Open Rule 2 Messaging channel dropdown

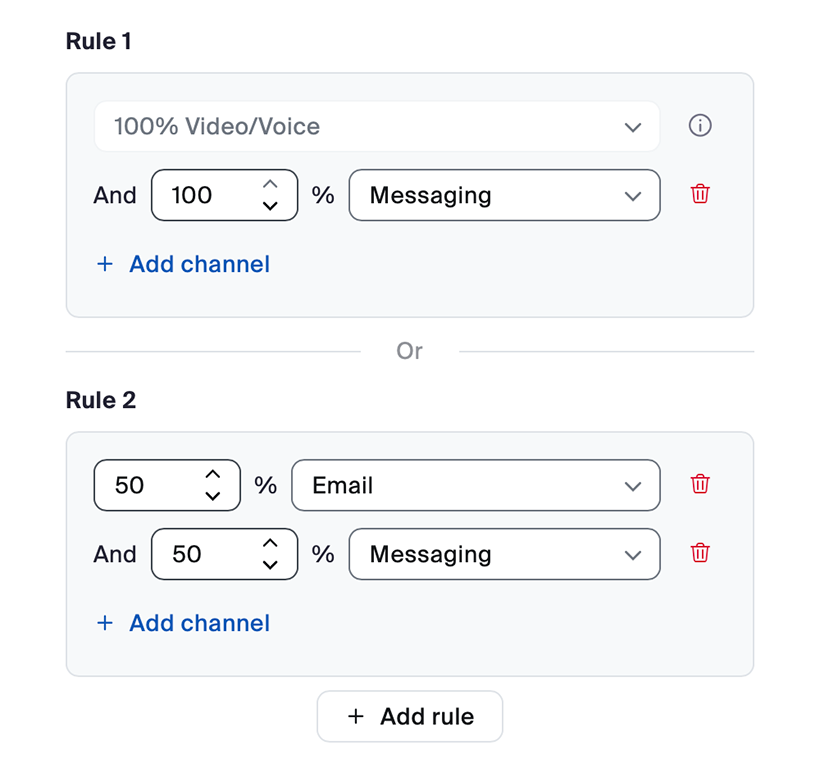coord(504,554)
